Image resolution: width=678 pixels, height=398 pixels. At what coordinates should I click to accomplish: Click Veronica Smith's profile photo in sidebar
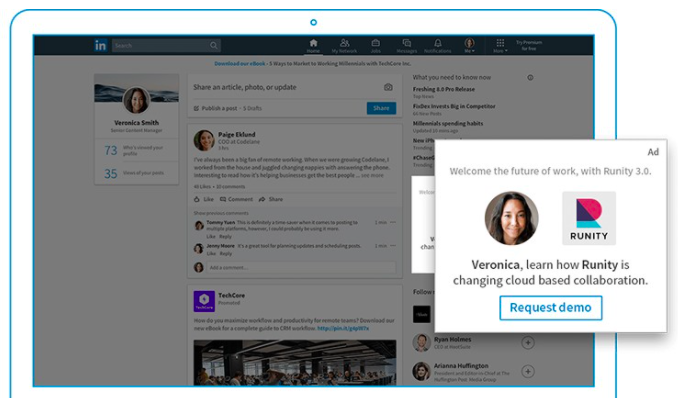136,100
